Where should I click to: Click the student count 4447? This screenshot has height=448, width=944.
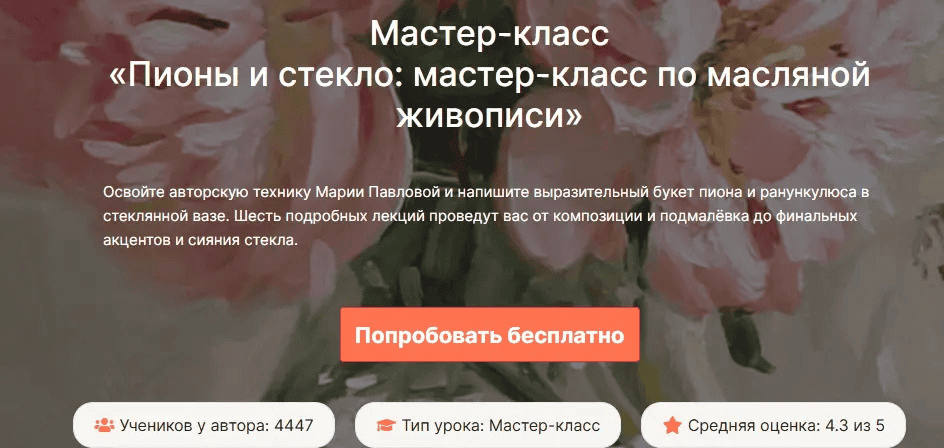coord(294,426)
